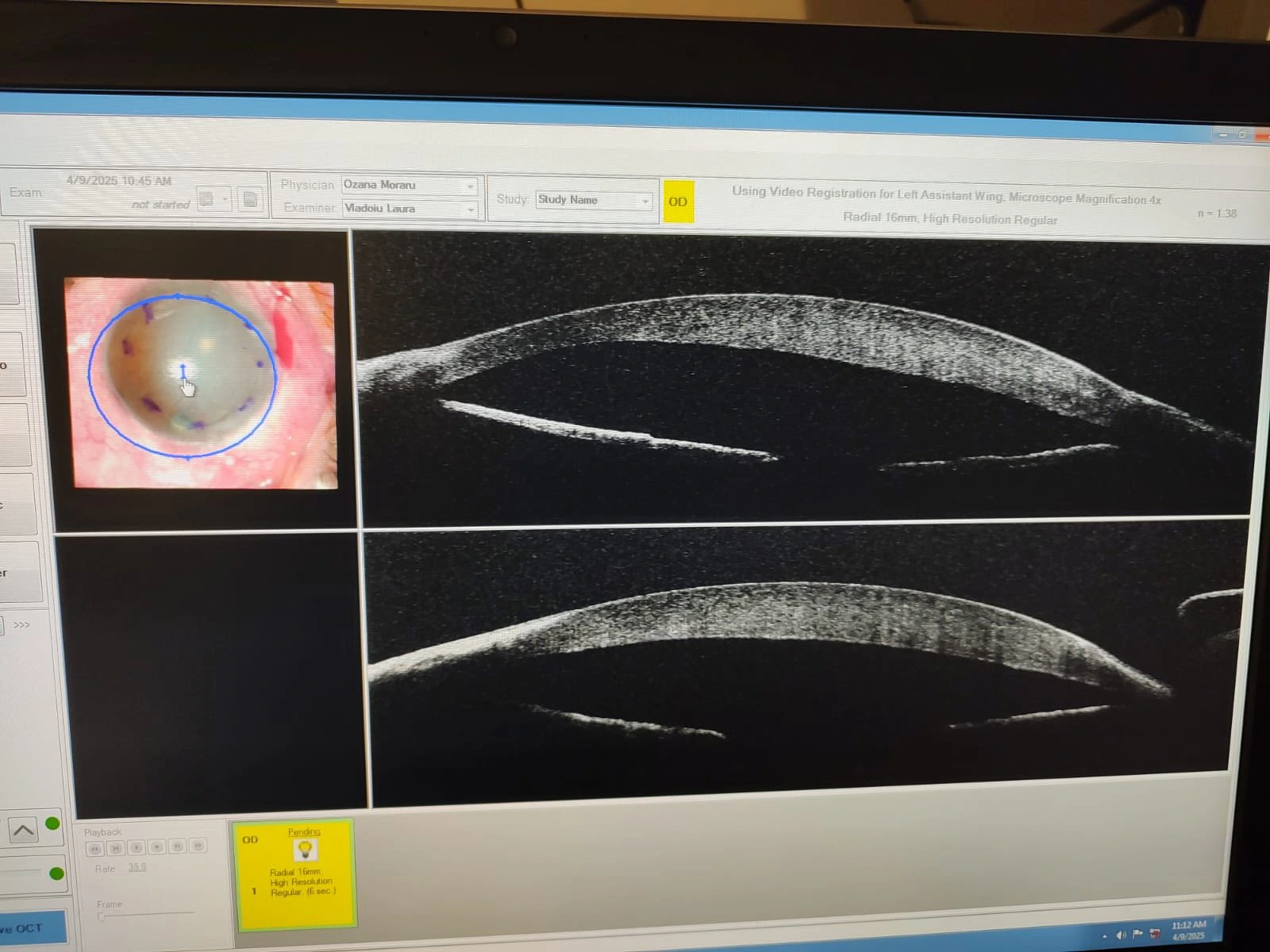Click the volume icon in system tray
The image size is (1270, 952).
pos(1120,935)
